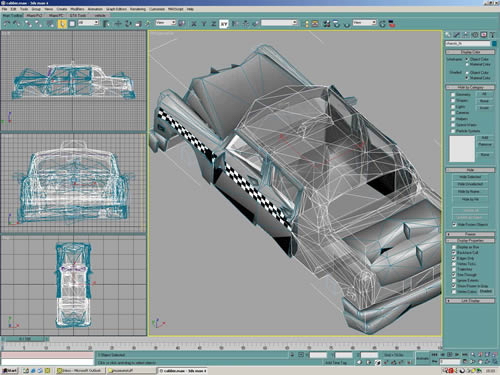Screen dimensions: 500x375
Task: Activate the Select and Move tool
Action: click(x=118, y=24)
